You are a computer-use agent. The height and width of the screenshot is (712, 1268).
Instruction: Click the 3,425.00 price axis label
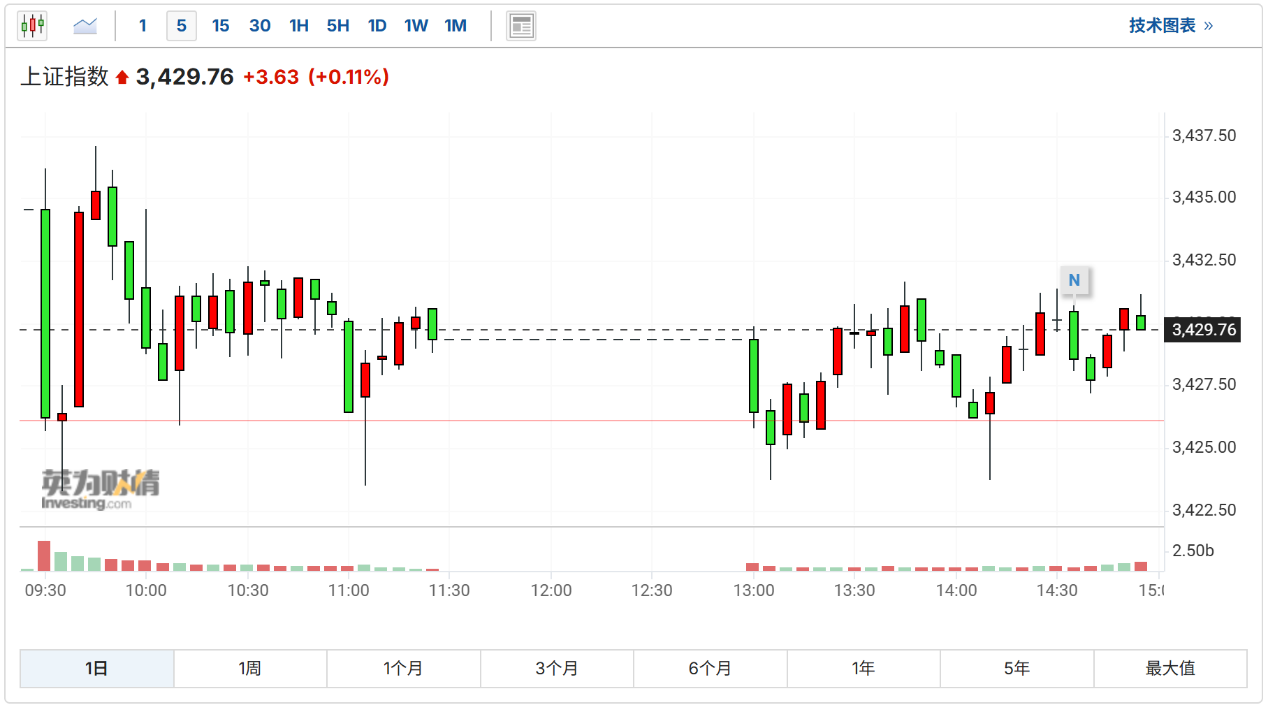coord(1204,447)
